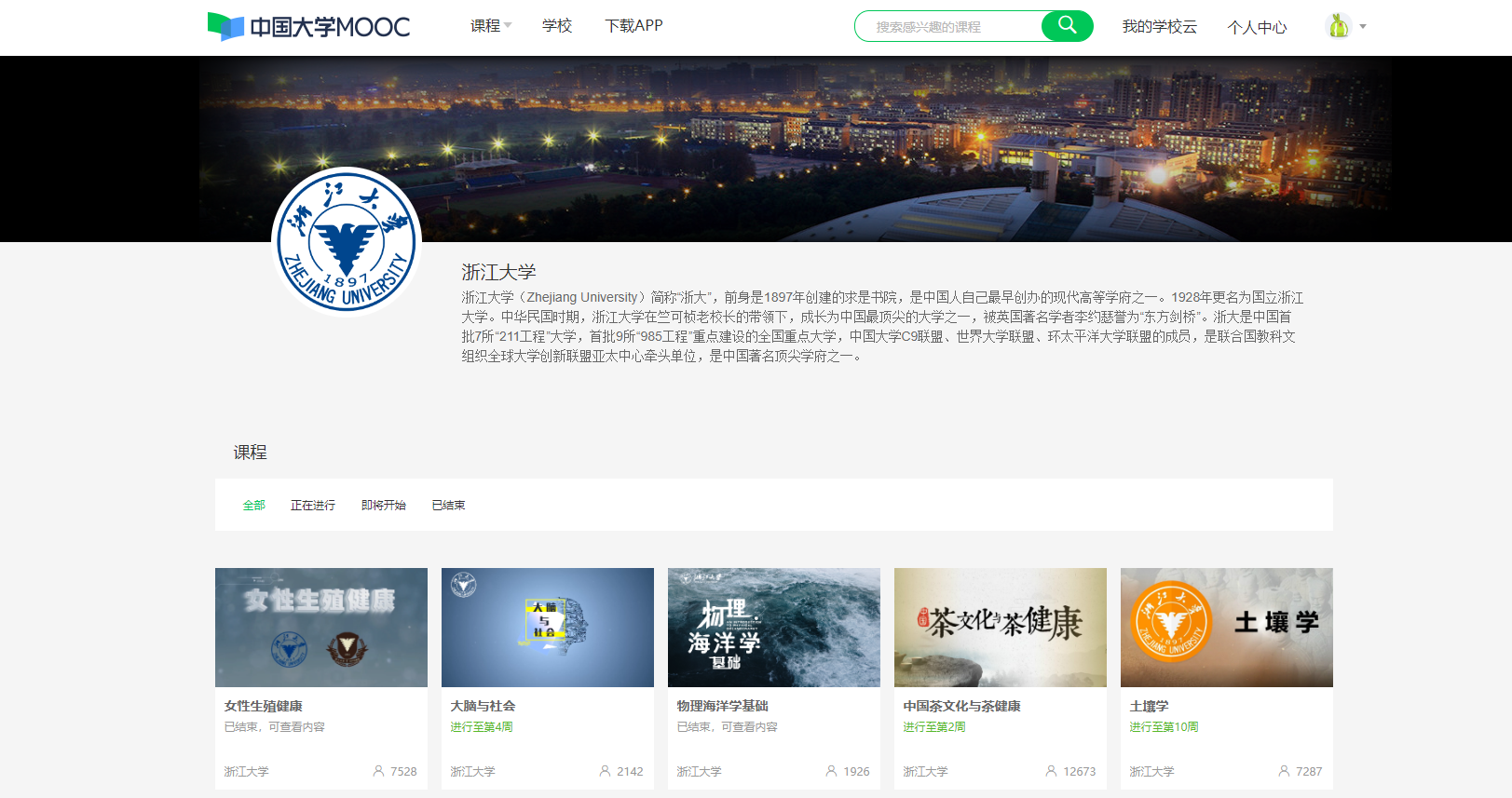The width and height of the screenshot is (1512, 798).
Task: Open the 大脑与社会 course thumbnail
Action: click(548, 628)
